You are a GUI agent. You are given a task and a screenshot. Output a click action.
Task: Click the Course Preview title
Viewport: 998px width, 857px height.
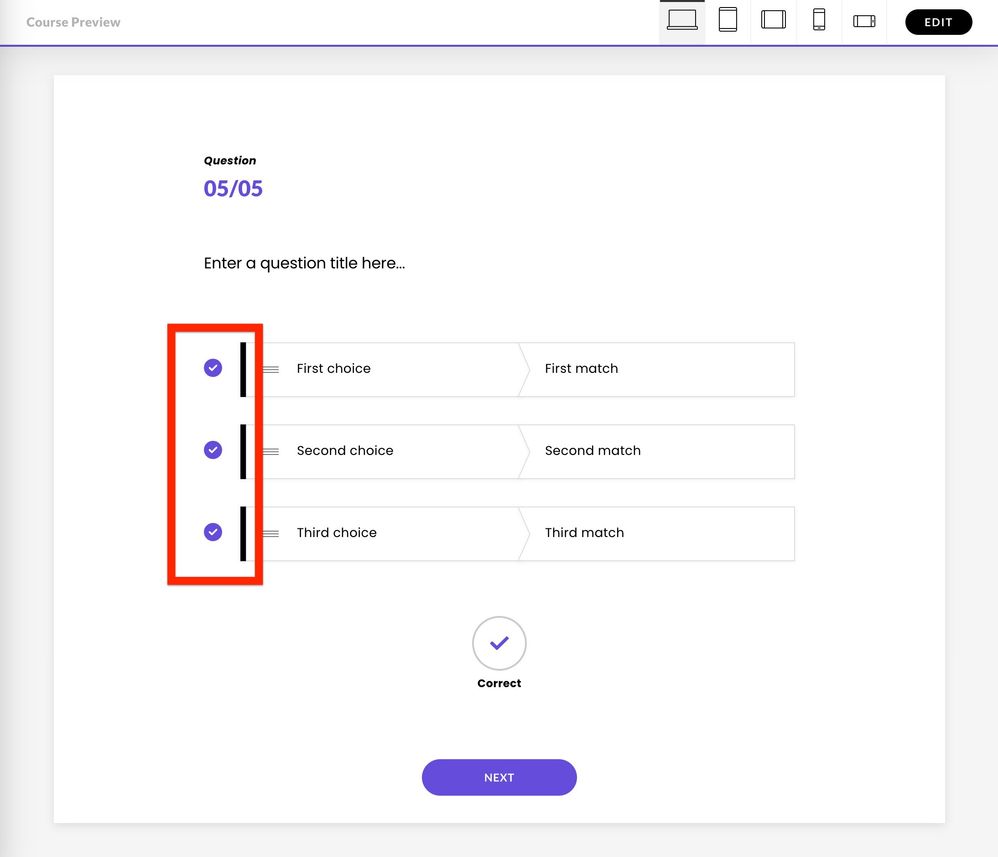[73, 22]
